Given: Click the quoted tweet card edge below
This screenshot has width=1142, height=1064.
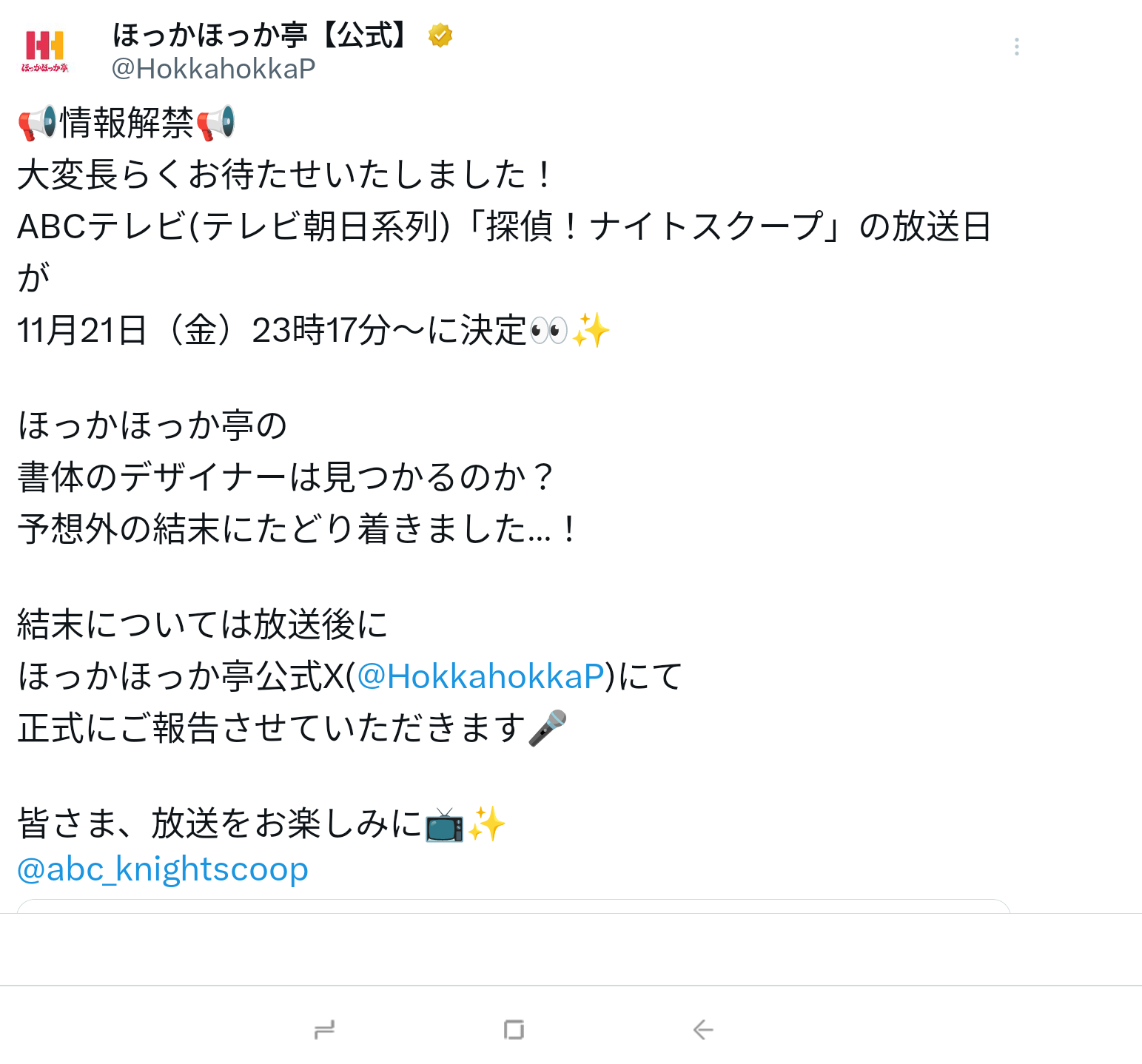Looking at the screenshot, I should pyautogui.click(x=514, y=906).
